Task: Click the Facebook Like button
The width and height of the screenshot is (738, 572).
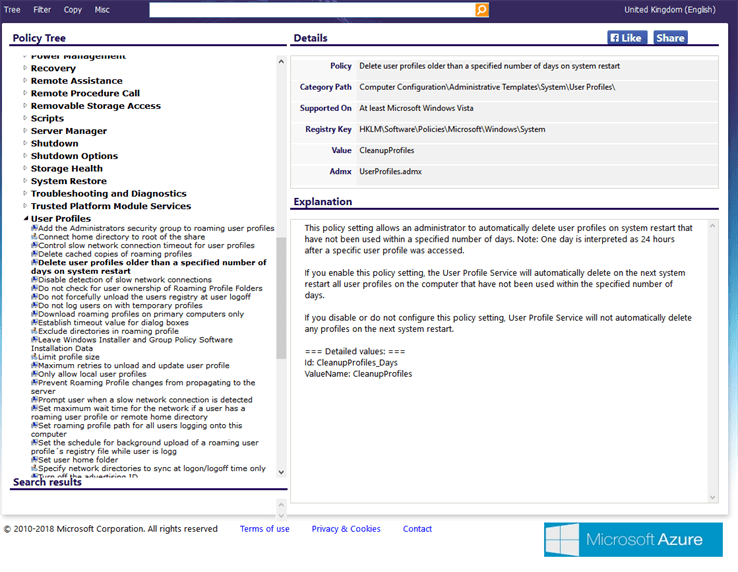Action: click(627, 38)
